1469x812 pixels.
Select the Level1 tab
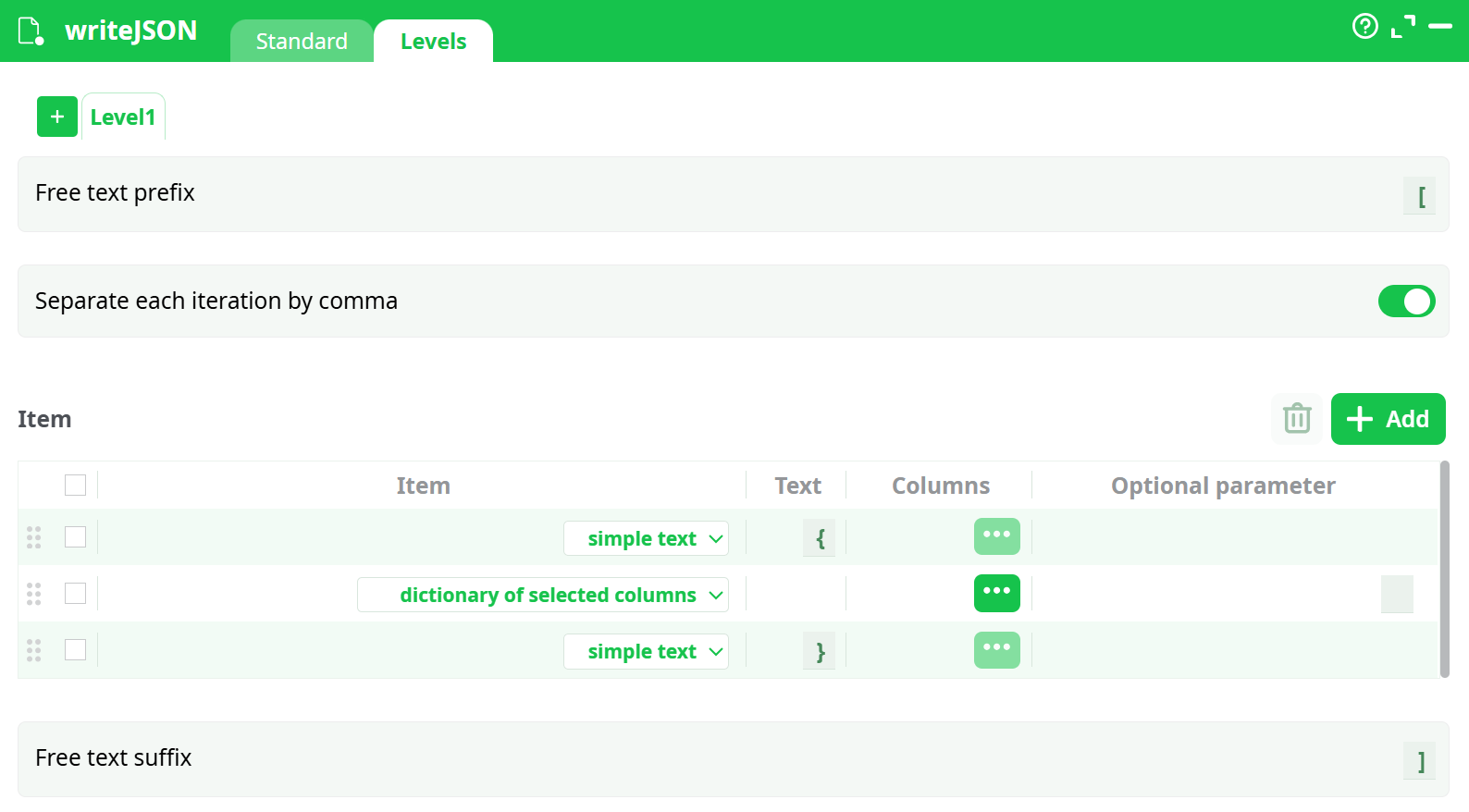pyautogui.click(x=123, y=117)
